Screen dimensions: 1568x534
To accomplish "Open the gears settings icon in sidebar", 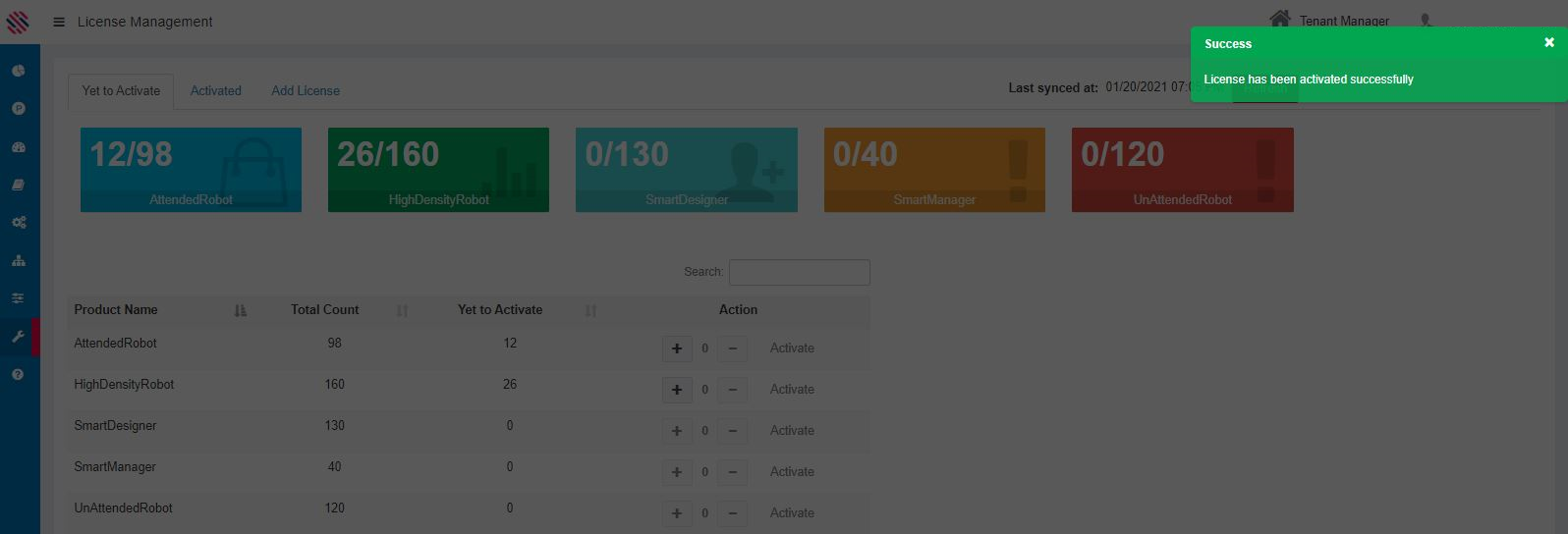I will tap(19, 223).
